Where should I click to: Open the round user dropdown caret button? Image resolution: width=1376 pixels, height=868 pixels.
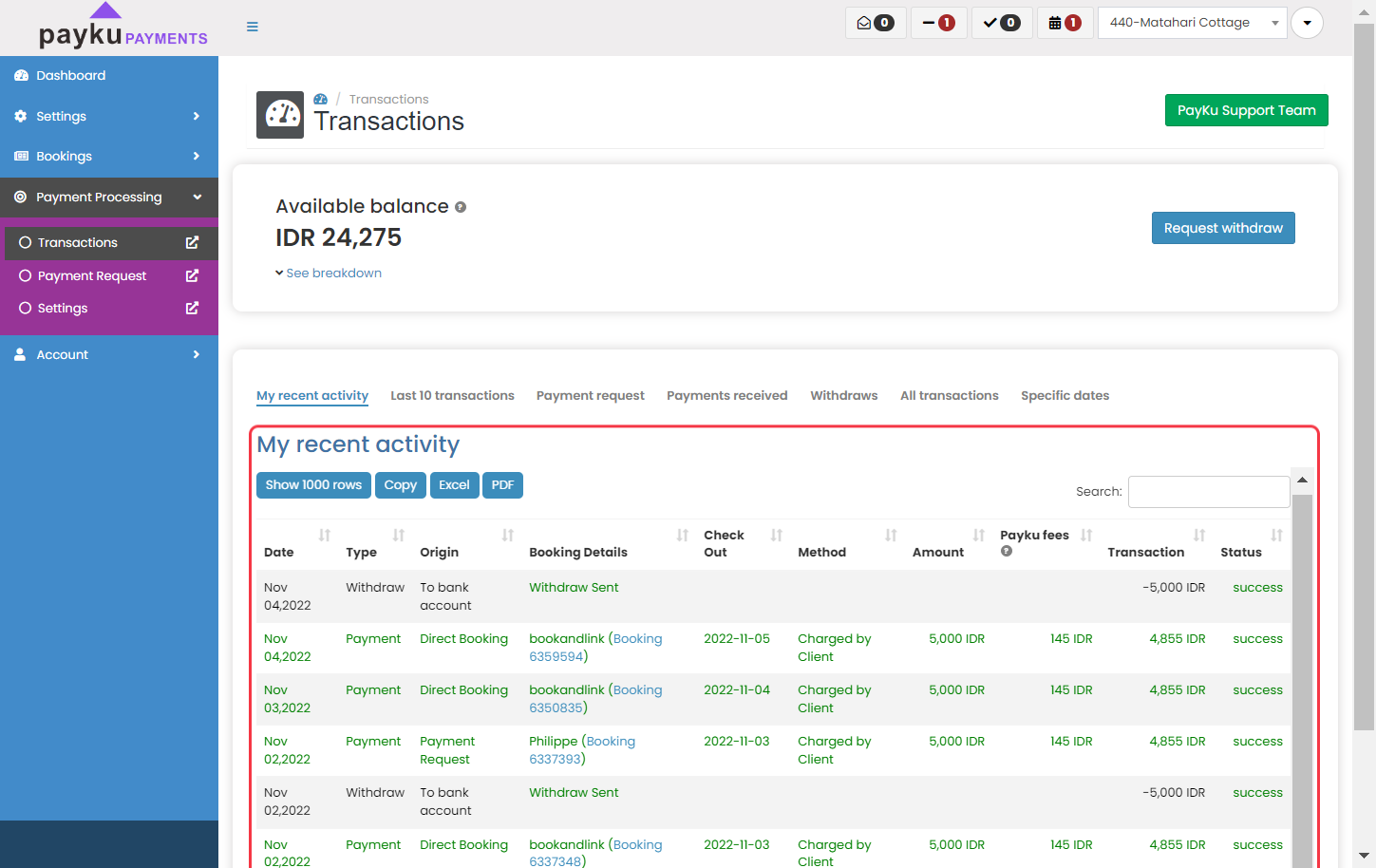click(1307, 23)
